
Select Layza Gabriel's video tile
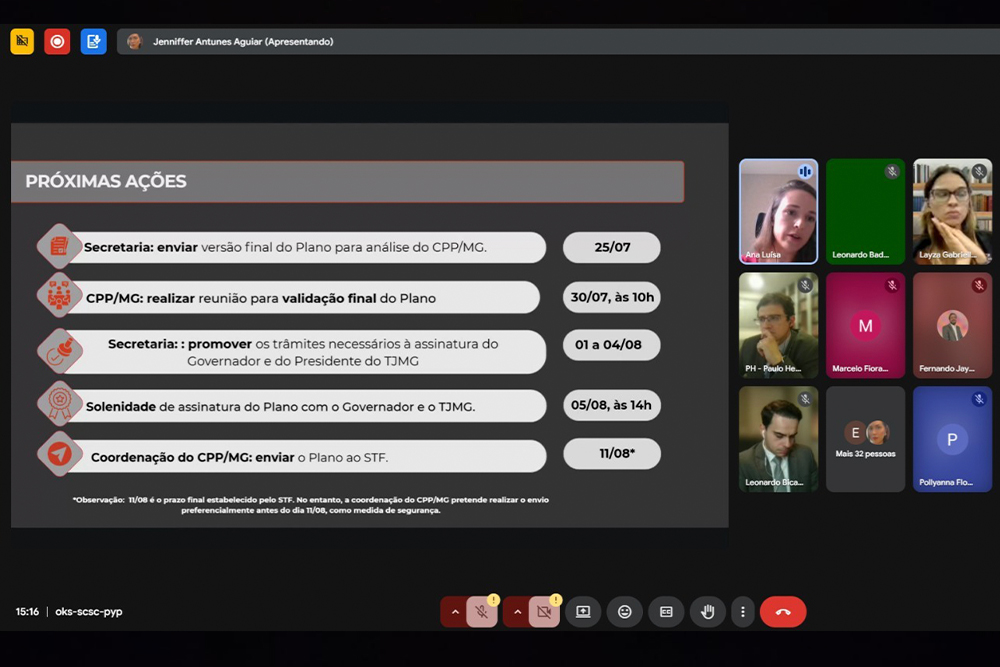[x=952, y=211]
